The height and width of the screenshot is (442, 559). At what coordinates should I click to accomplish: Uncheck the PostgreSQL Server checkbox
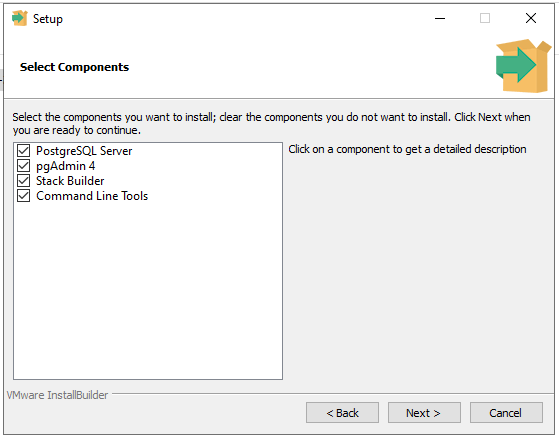pyautogui.click(x=24, y=151)
